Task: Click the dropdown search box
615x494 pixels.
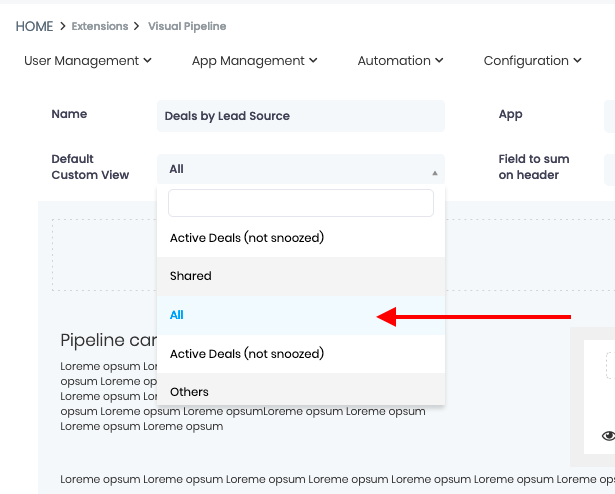Action: click(301, 203)
